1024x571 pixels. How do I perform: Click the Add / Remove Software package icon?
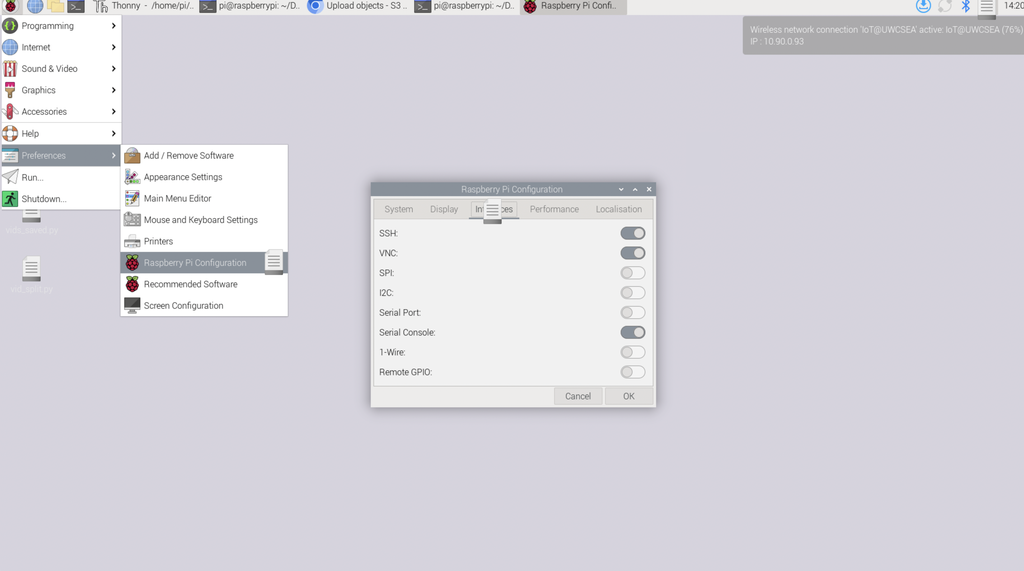click(132, 155)
